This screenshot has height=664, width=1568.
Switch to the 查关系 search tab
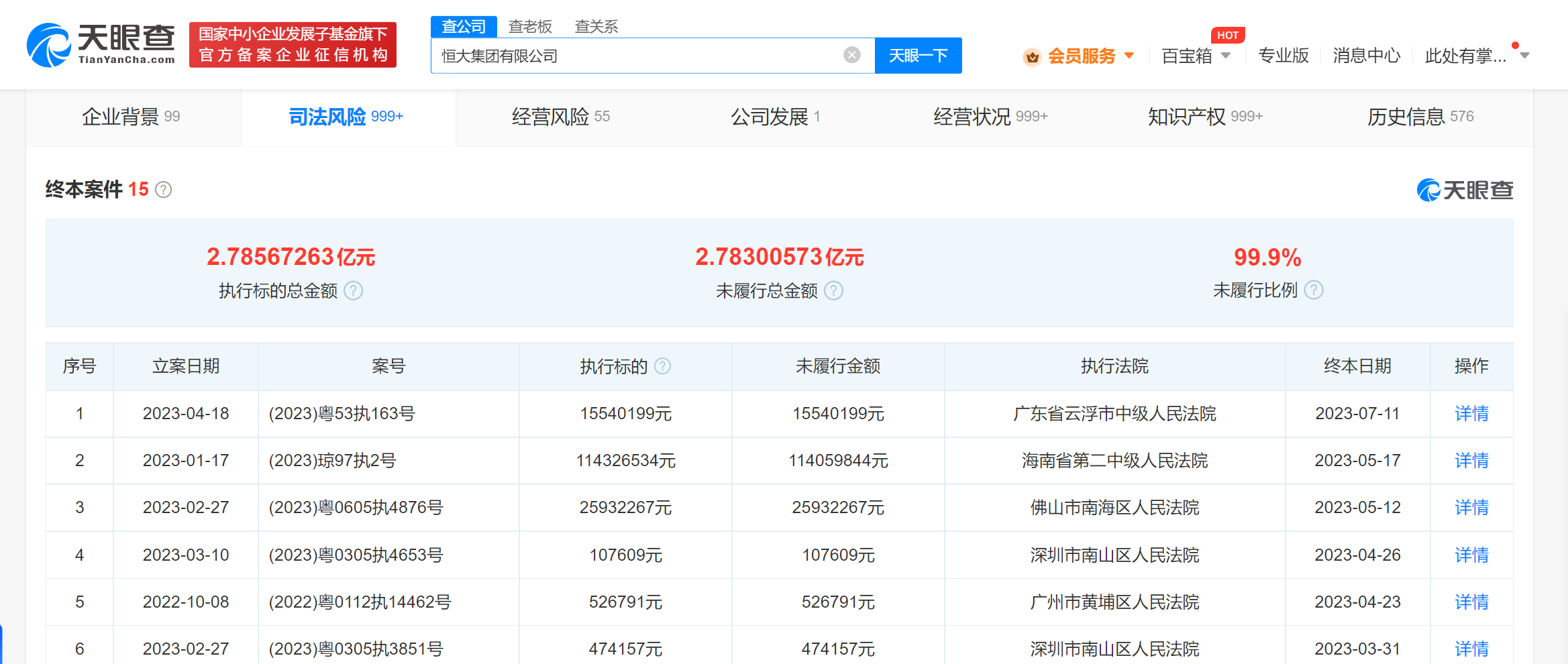click(x=596, y=26)
